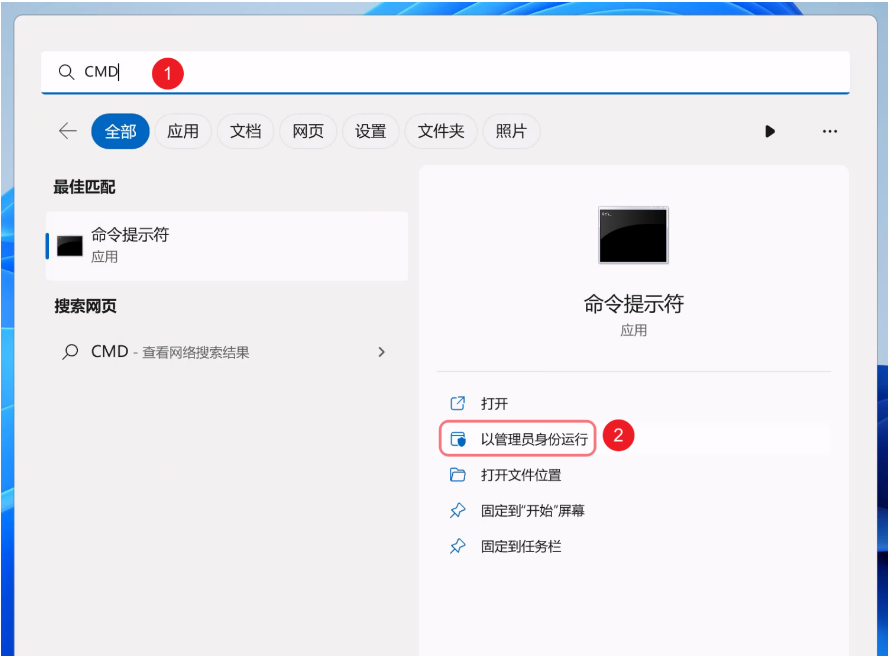888x656 pixels.
Task: Go back using the left arrow
Action: tap(67, 131)
